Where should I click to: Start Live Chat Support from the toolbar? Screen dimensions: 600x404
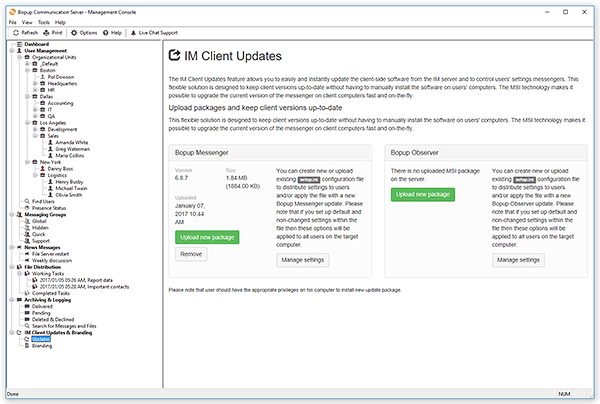pyautogui.click(x=154, y=33)
